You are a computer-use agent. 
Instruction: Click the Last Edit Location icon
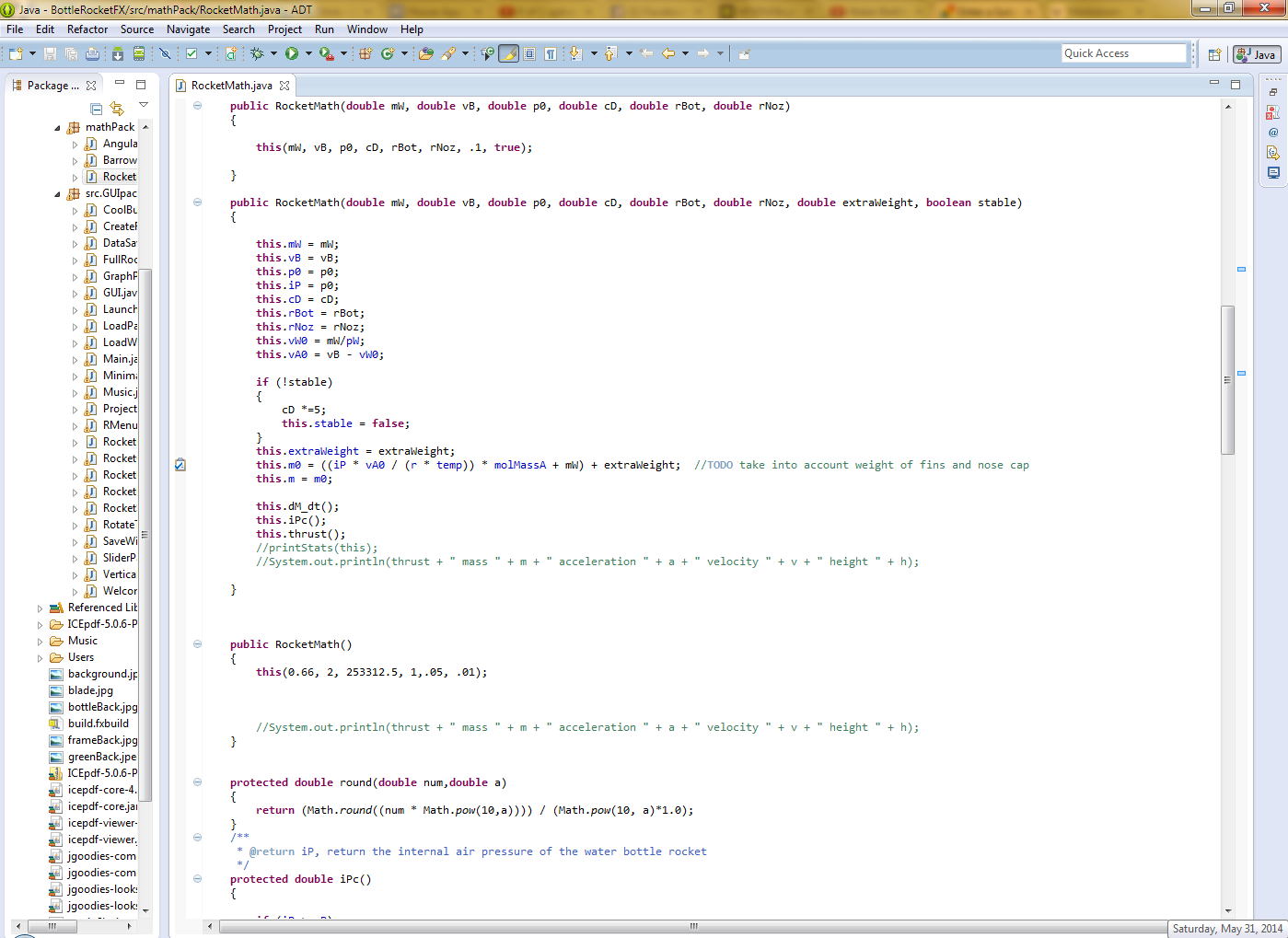point(645,53)
